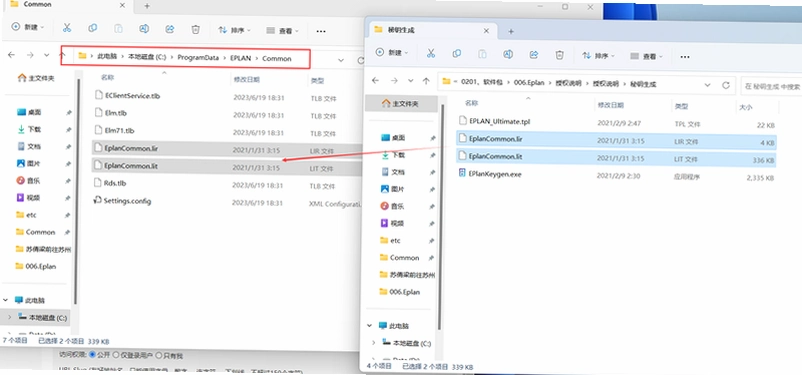Viewport: 802px width, 375px height.
Task: Click EPLAN breadcrumb in Common window address bar
Action: coord(240,58)
